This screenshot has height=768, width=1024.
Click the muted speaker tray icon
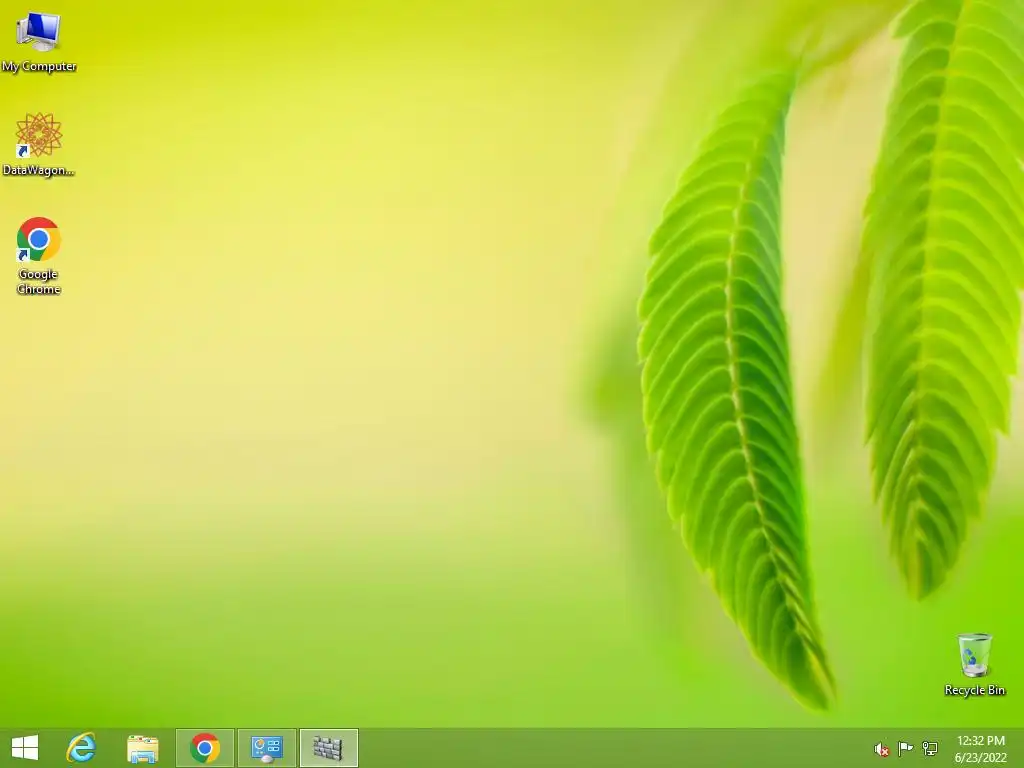click(x=882, y=749)
